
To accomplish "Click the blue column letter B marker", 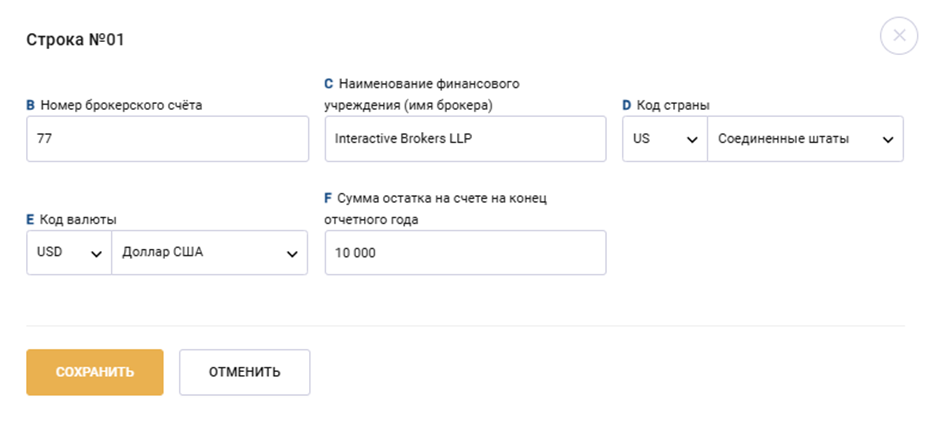I will [x=30, y=105].
